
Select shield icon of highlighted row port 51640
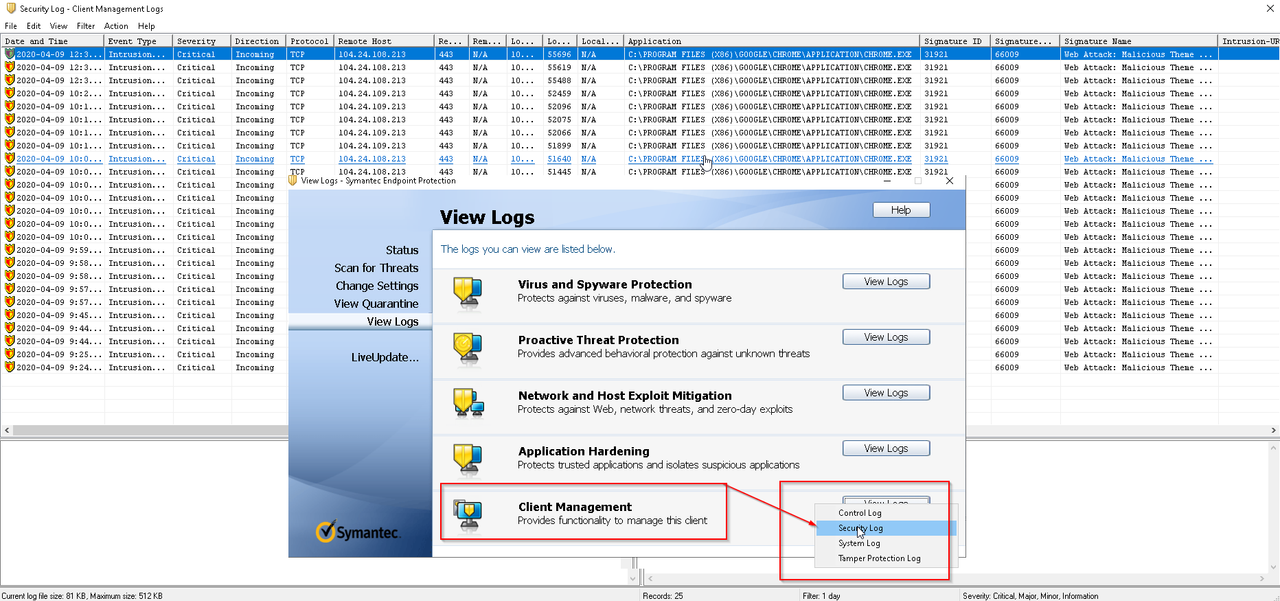10,158
